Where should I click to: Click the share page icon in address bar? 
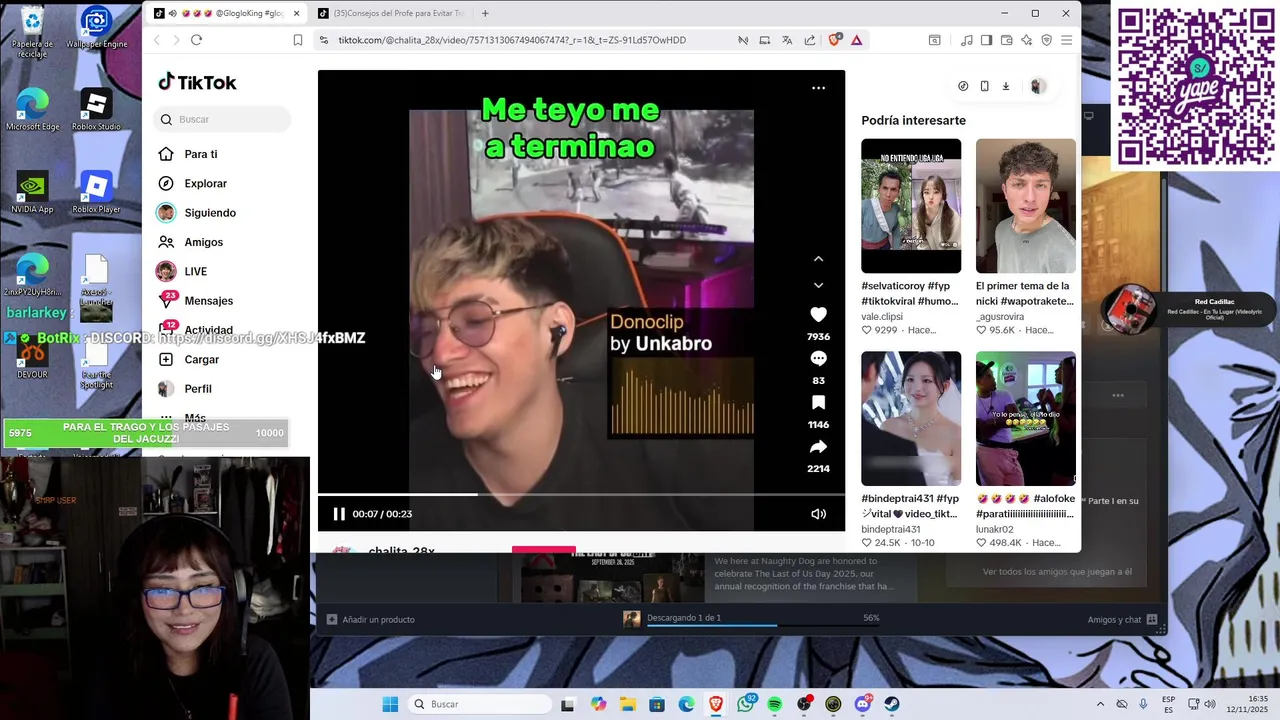[x=808, y=40]
